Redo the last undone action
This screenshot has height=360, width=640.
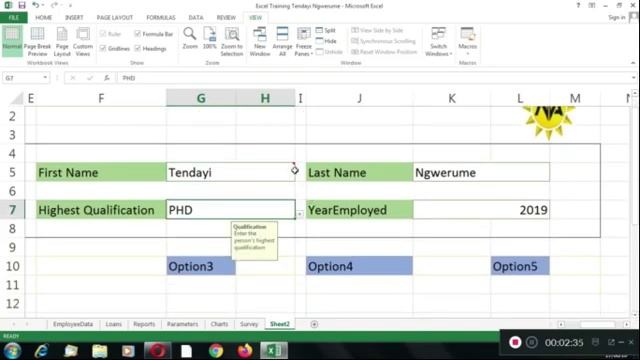point(54,5)
